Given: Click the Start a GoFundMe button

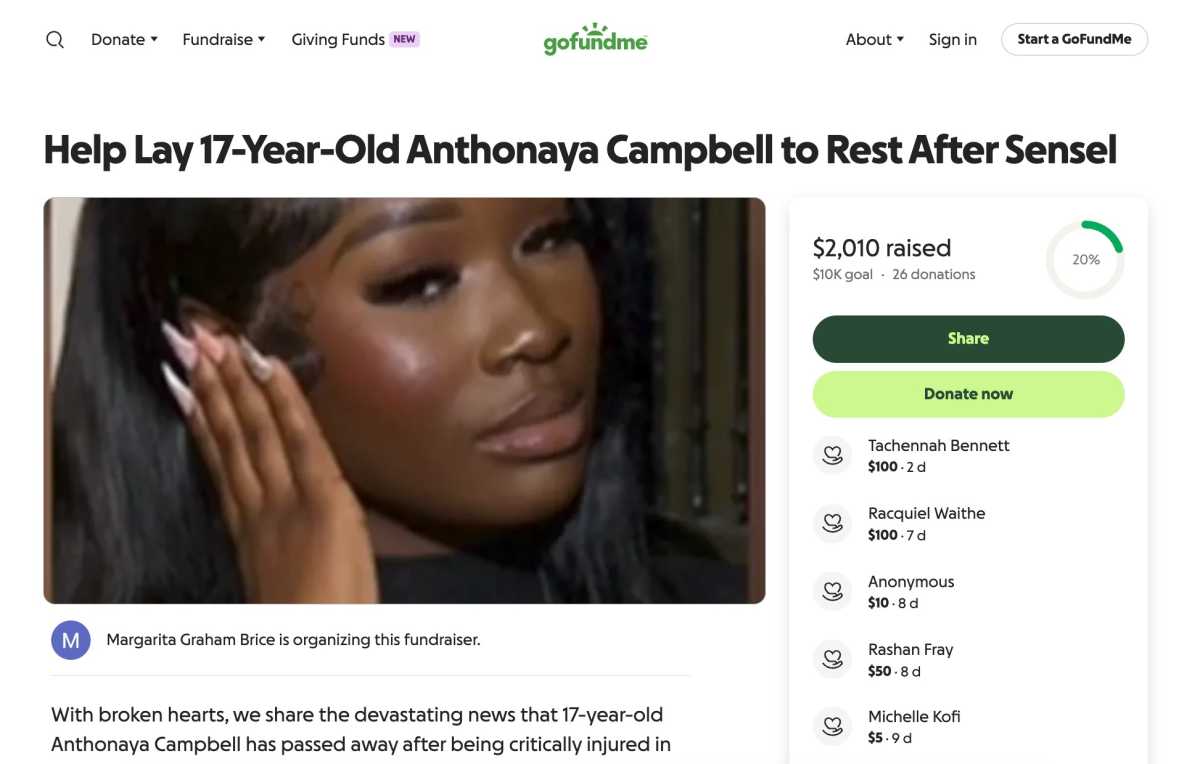Looking at the screenshot, I should 1075,40.
